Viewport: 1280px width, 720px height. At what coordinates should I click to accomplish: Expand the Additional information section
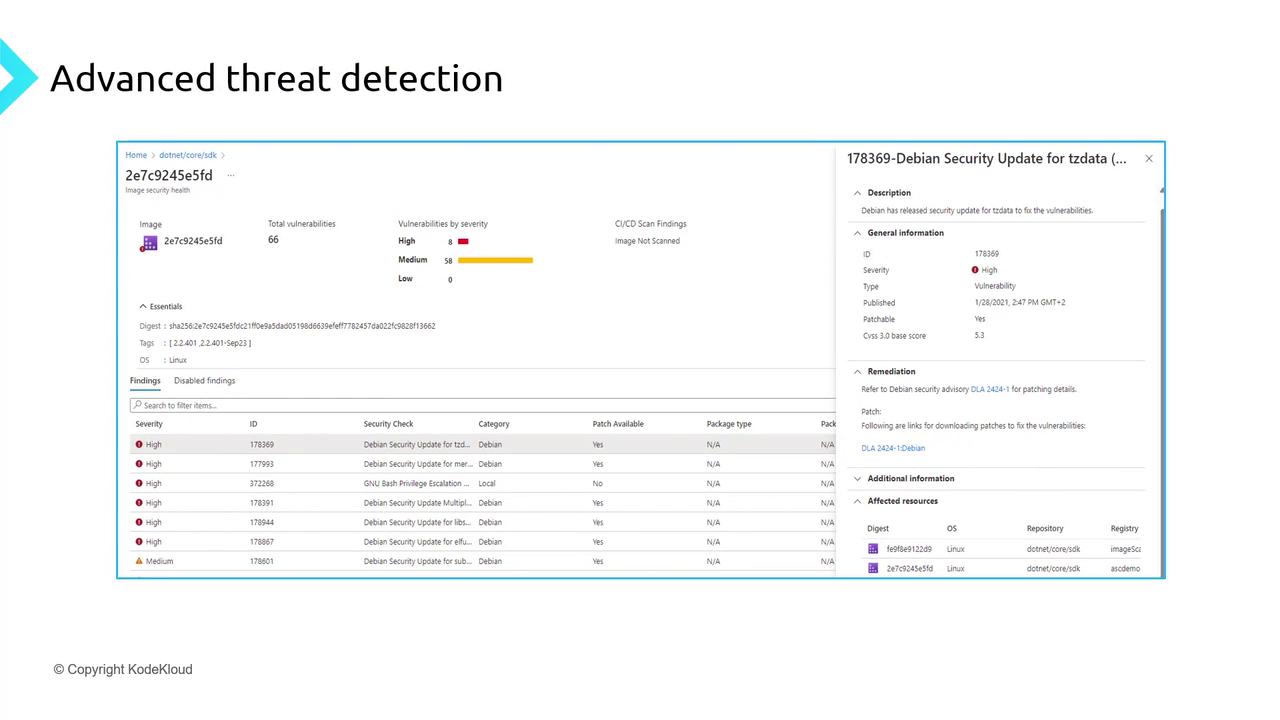pyautogui.click(x=857, y=479)
